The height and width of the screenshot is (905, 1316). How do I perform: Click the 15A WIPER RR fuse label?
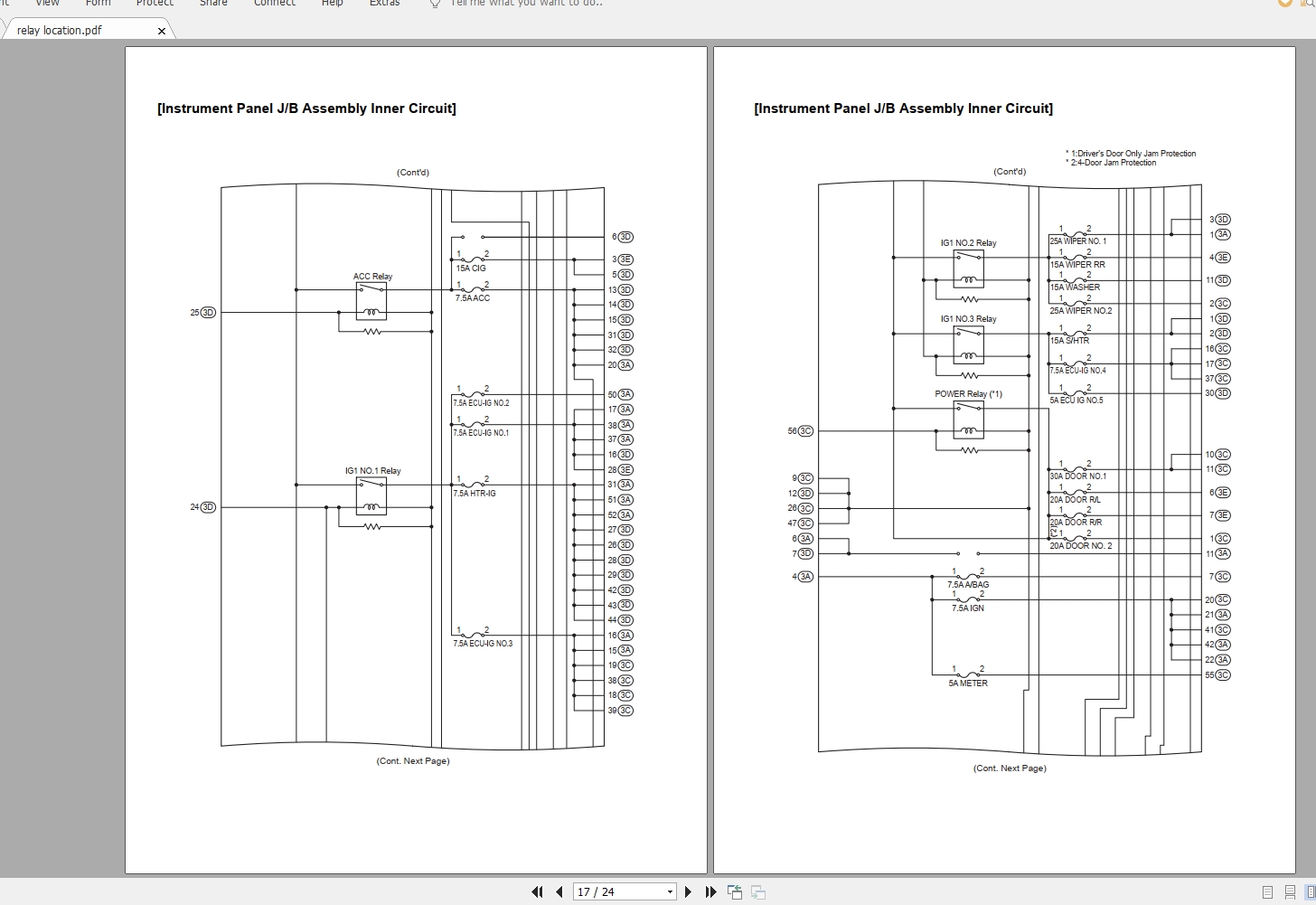tap(1077, 265)
